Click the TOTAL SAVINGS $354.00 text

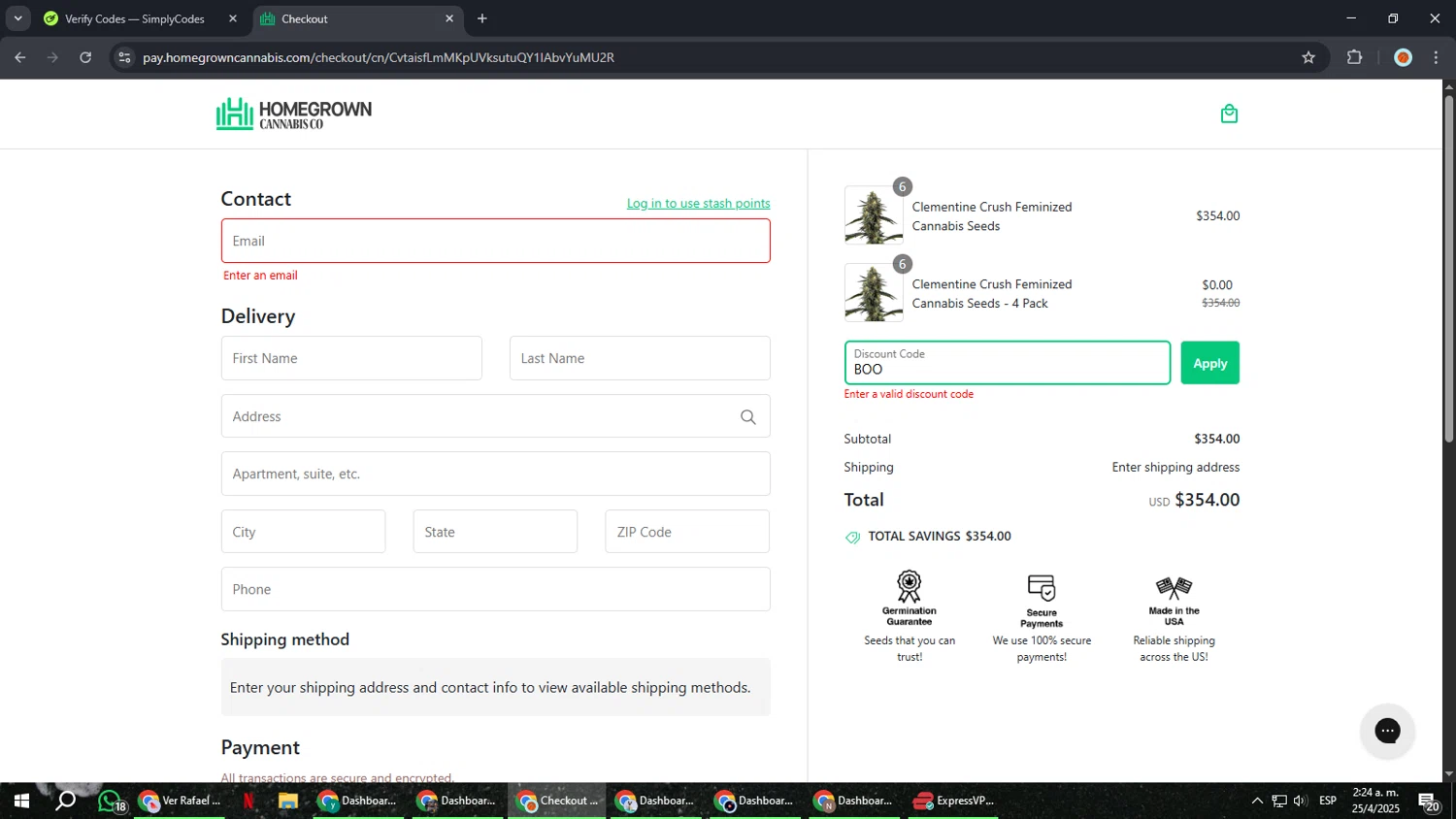pos(939,536)
